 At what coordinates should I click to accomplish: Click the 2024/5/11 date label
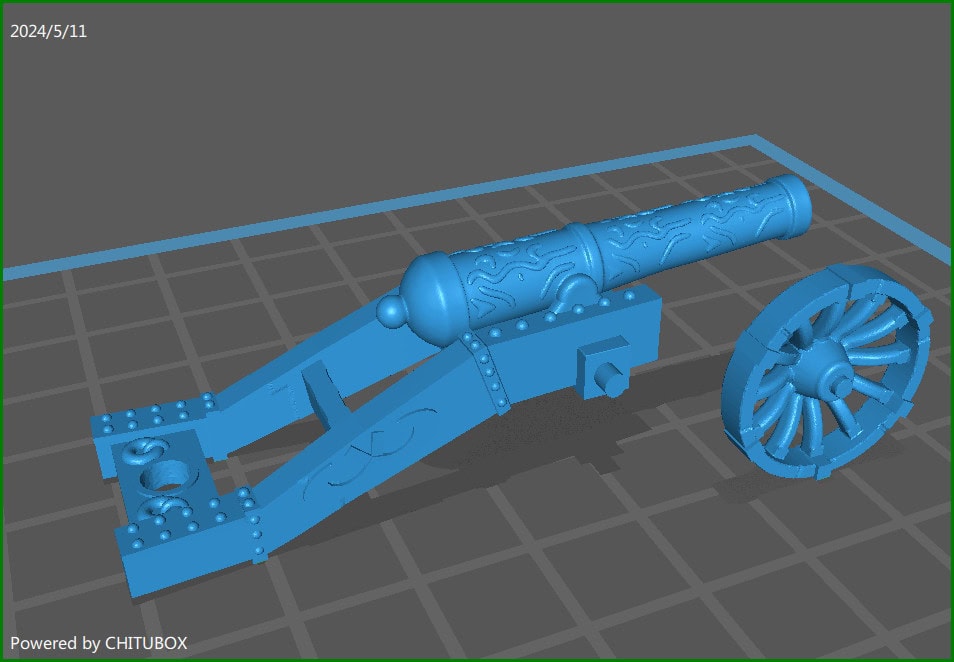coord(47,31)
